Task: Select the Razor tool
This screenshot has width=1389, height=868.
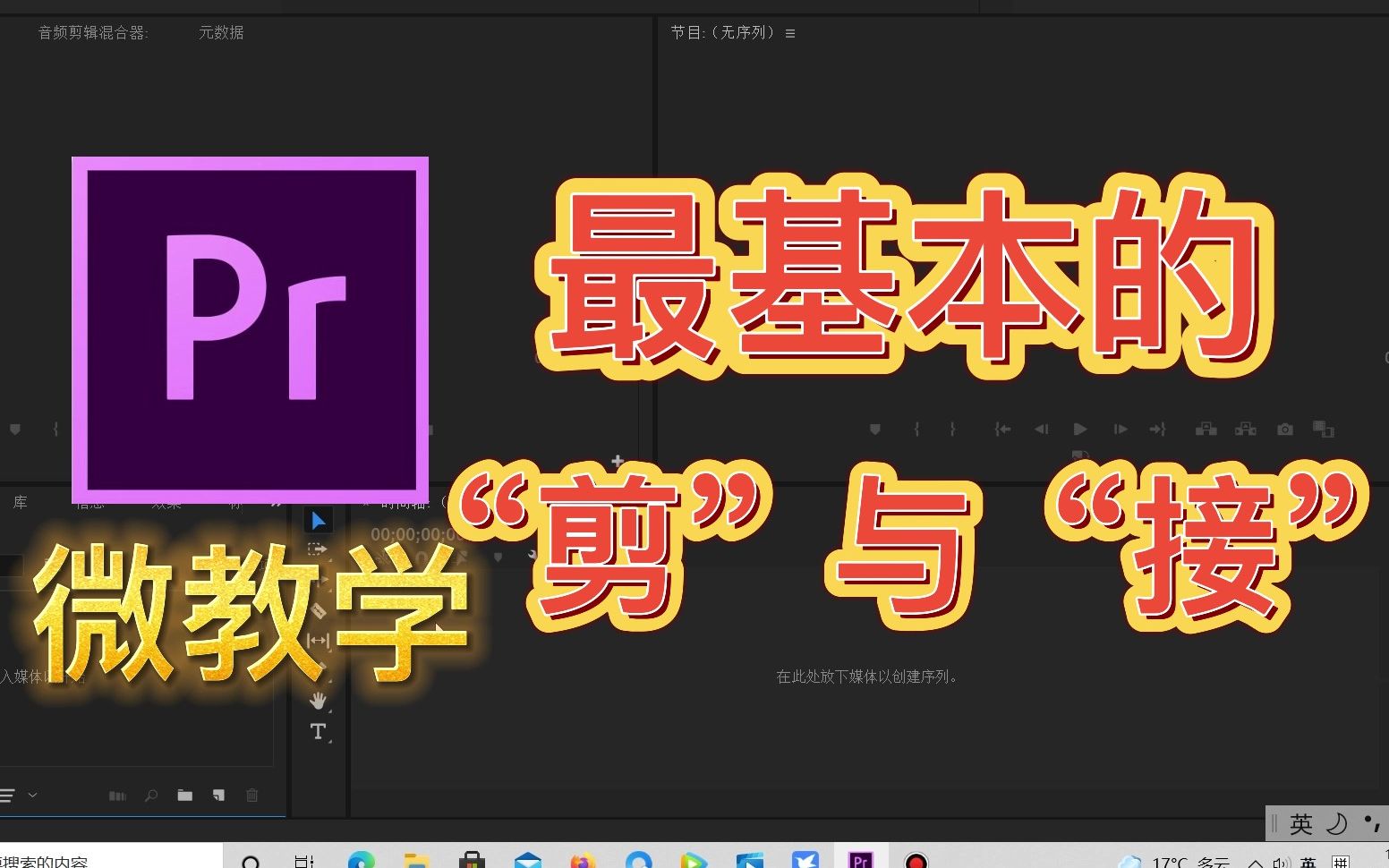Action: pyautogui.click(x=318, y=611)
